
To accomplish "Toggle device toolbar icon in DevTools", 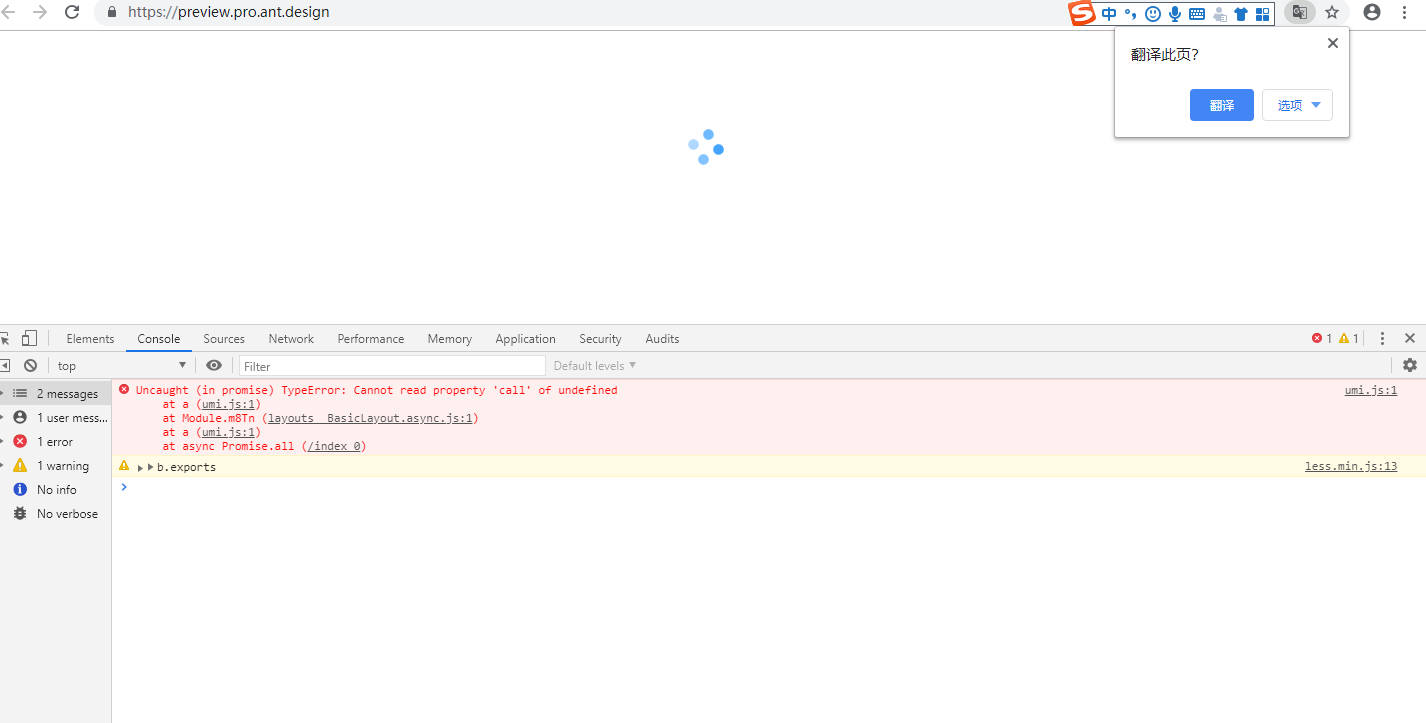I will [30, 338].
